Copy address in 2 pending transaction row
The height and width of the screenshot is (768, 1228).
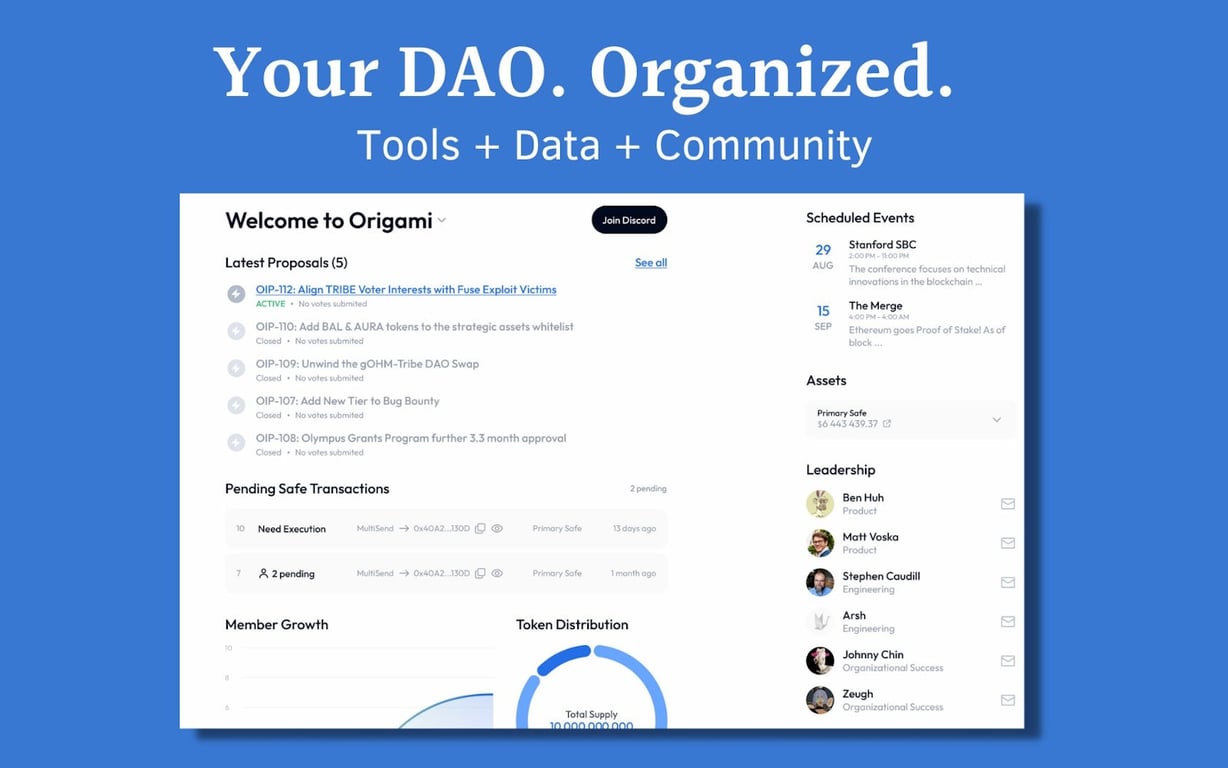pos(480,574)
